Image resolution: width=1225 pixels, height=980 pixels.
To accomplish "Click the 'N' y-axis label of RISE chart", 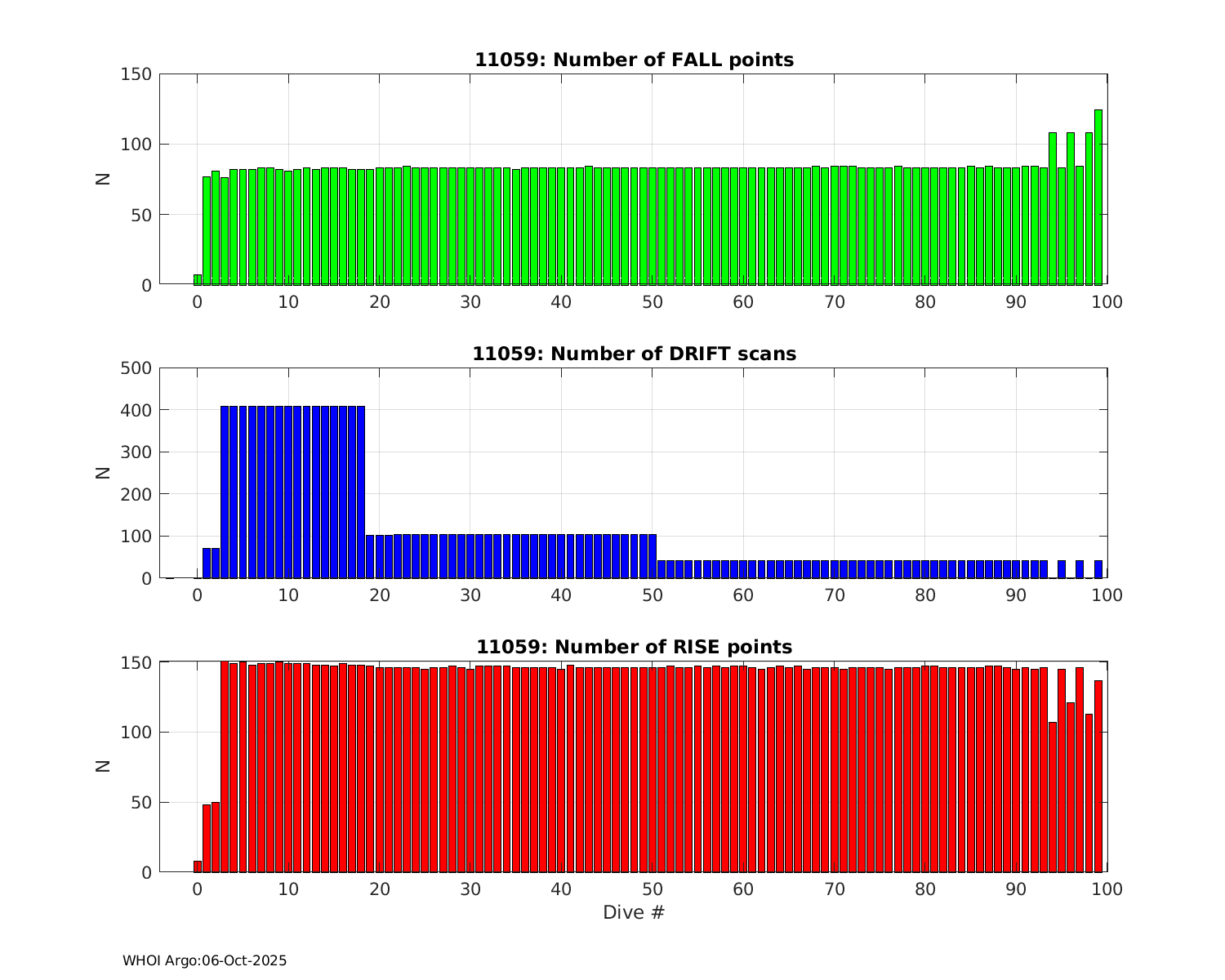I will point(103,766).
